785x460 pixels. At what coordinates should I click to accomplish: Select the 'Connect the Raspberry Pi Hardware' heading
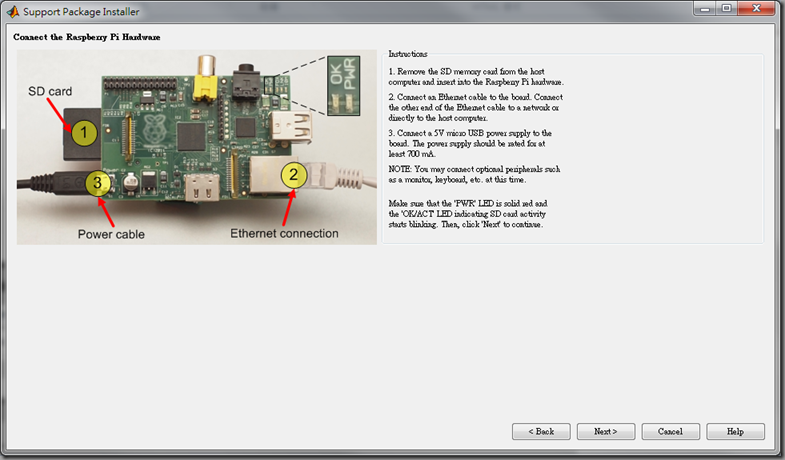(87, 37)
